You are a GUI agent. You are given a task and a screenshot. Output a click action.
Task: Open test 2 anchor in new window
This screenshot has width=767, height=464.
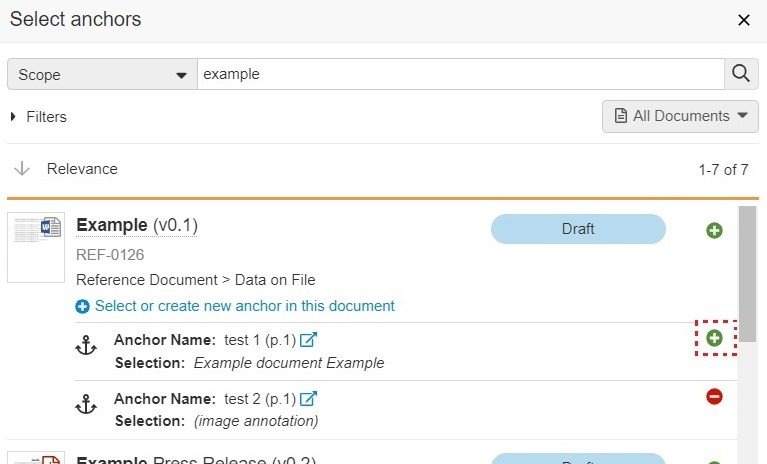[x=308, y=399]
